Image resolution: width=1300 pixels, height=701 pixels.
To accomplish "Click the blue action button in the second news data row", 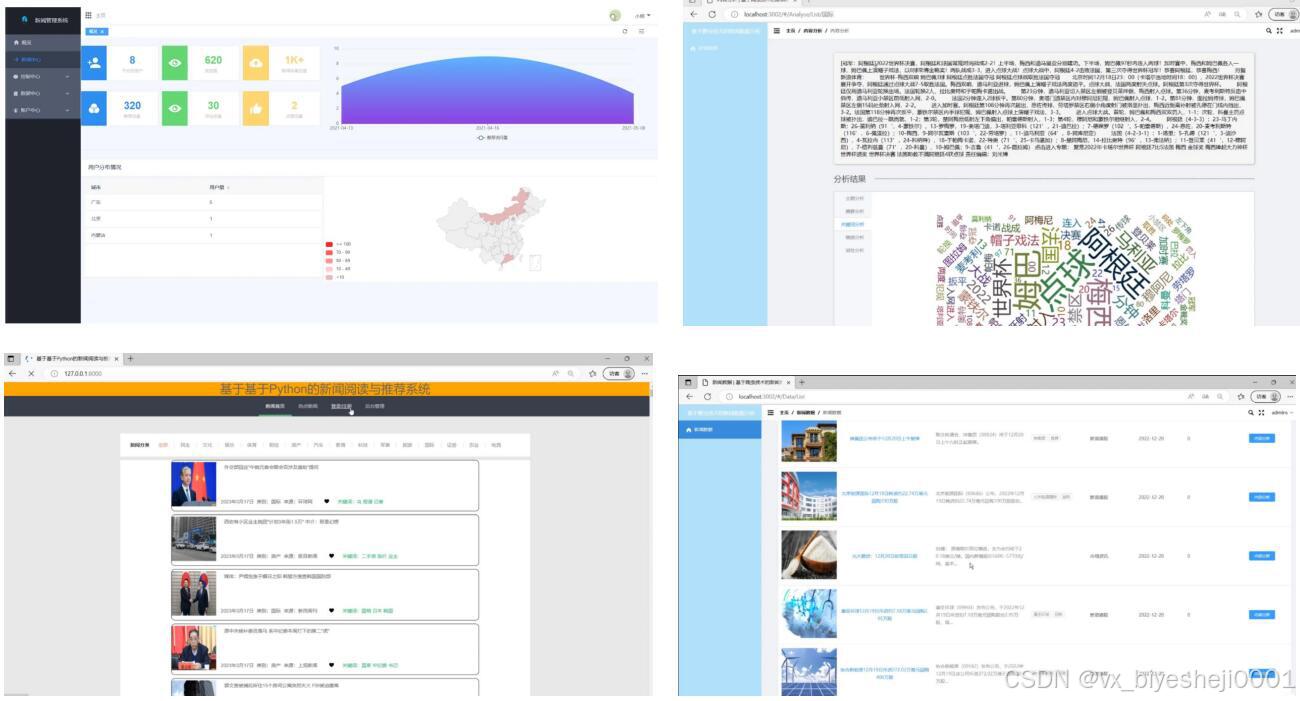I will pyautogui.click(x=1261, y=496).
